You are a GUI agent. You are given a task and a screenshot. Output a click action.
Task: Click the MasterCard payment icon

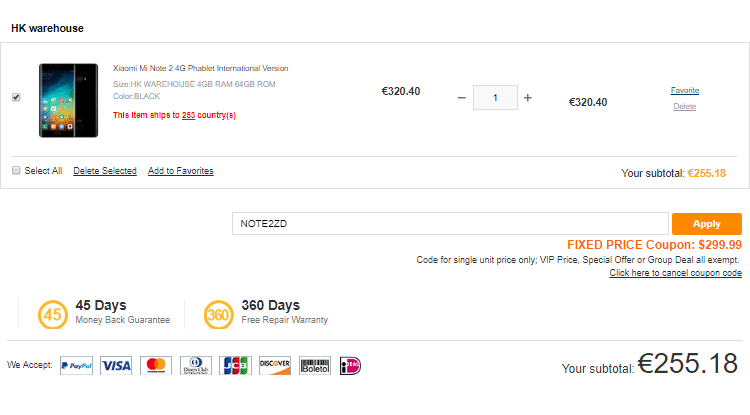click(156, 366)
